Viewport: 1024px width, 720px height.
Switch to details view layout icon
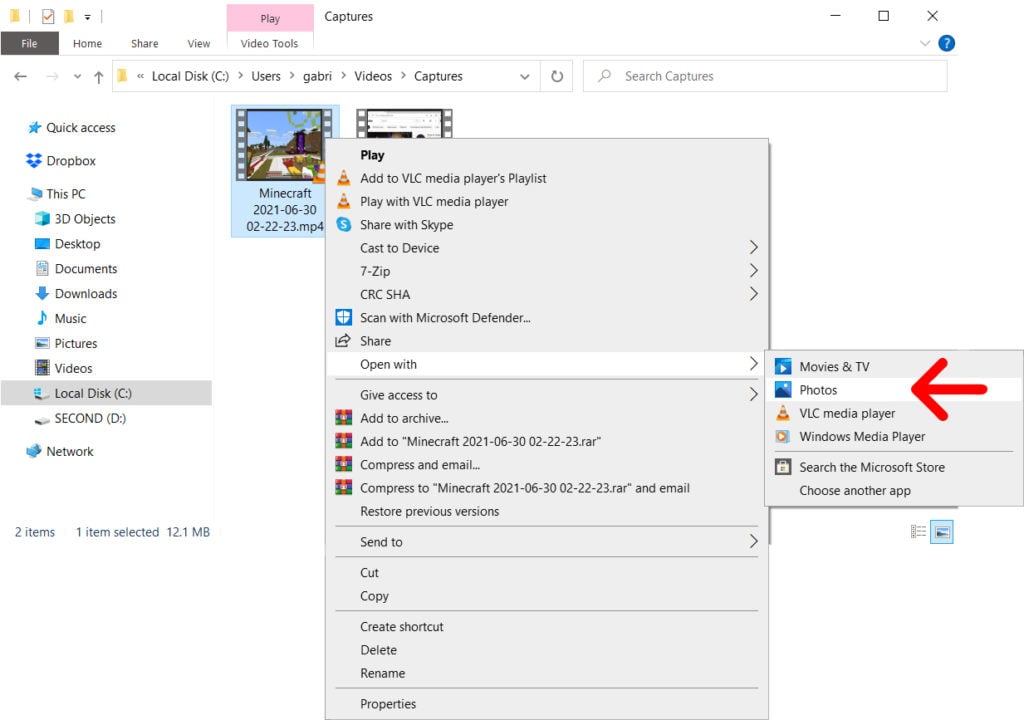[x=918, y=532]
